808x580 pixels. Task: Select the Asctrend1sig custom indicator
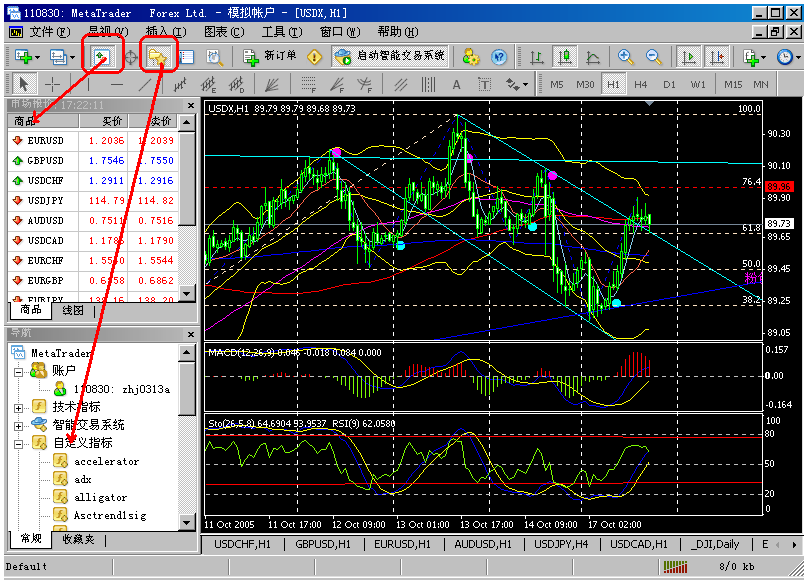tap(110, 513)
